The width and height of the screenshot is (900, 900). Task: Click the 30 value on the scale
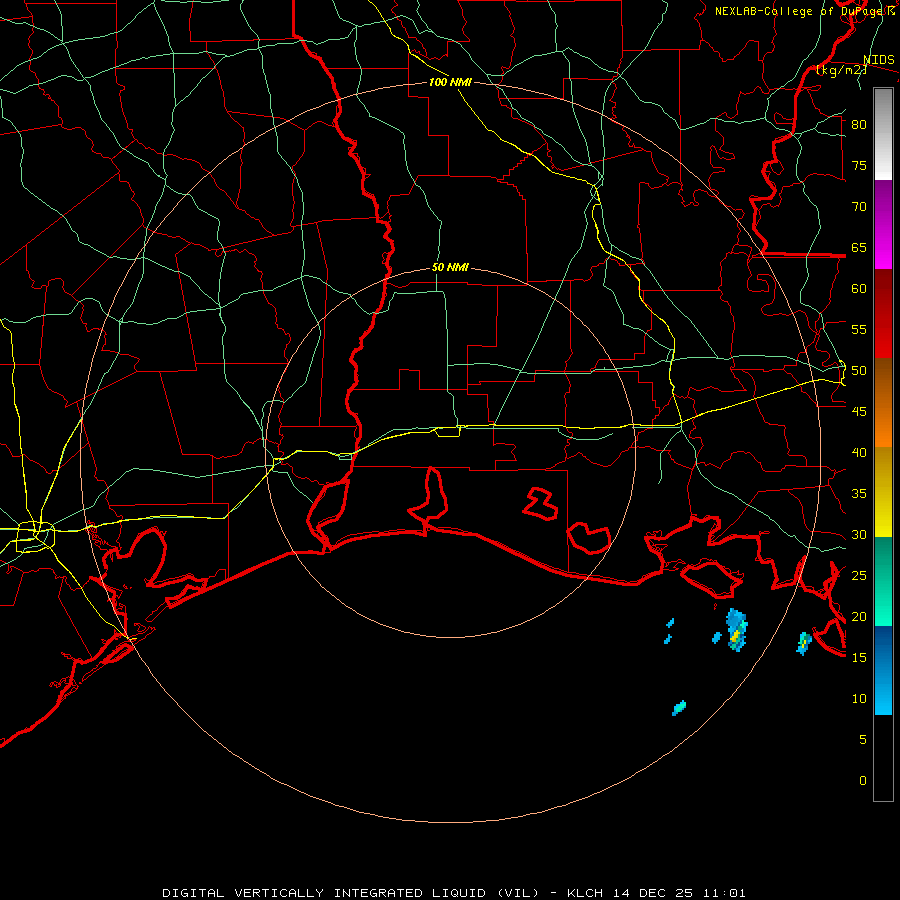(859, 534)
